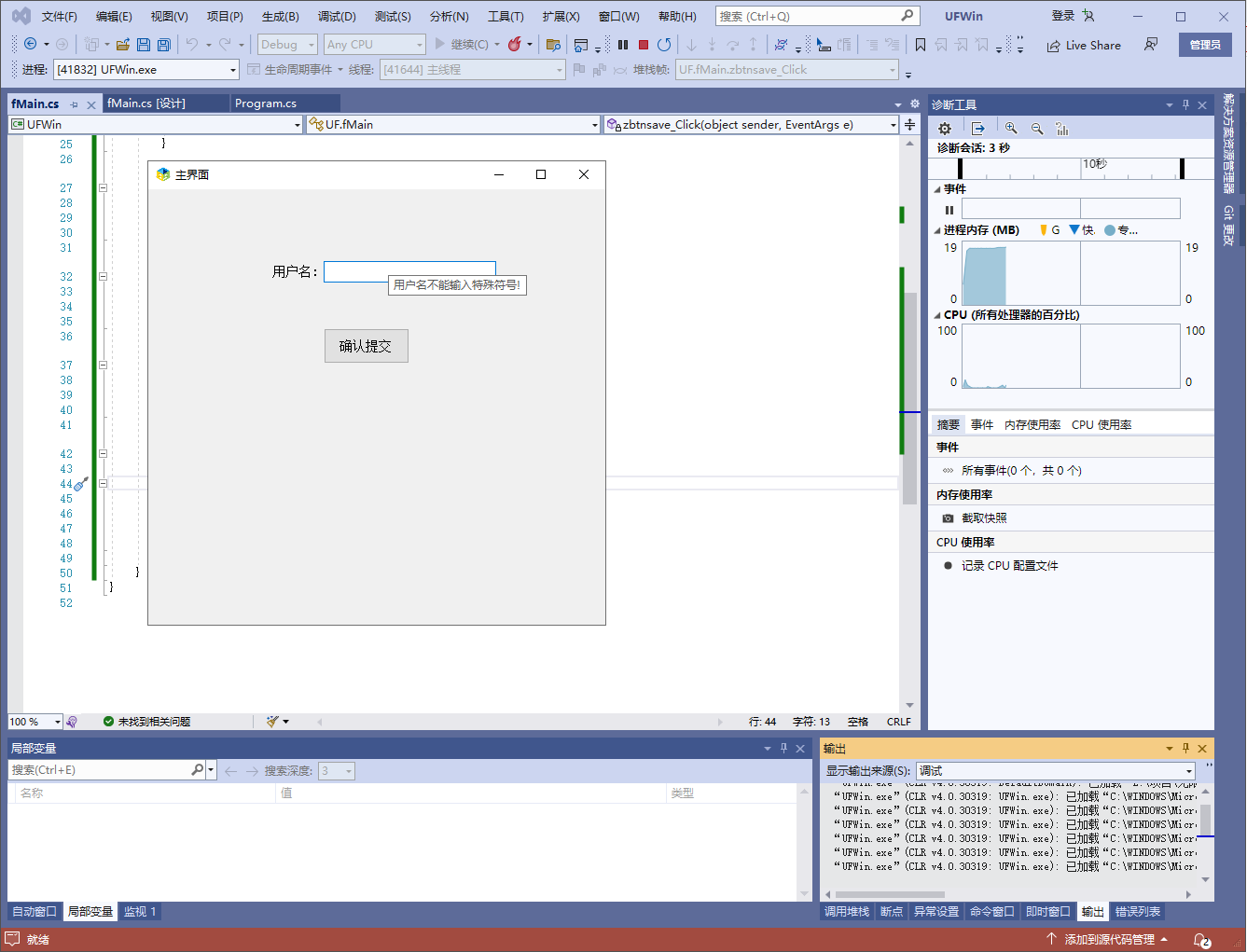This screenshot has height=952, width=1247.
Task: Restart debugging with the circular arrow
Action: pyautogui.click(x=664, y=44)
